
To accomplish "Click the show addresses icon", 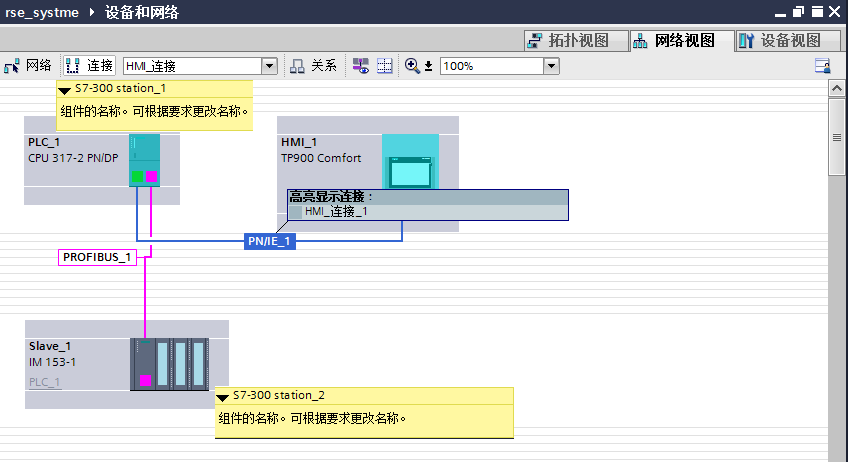I will tap(361, 66).
